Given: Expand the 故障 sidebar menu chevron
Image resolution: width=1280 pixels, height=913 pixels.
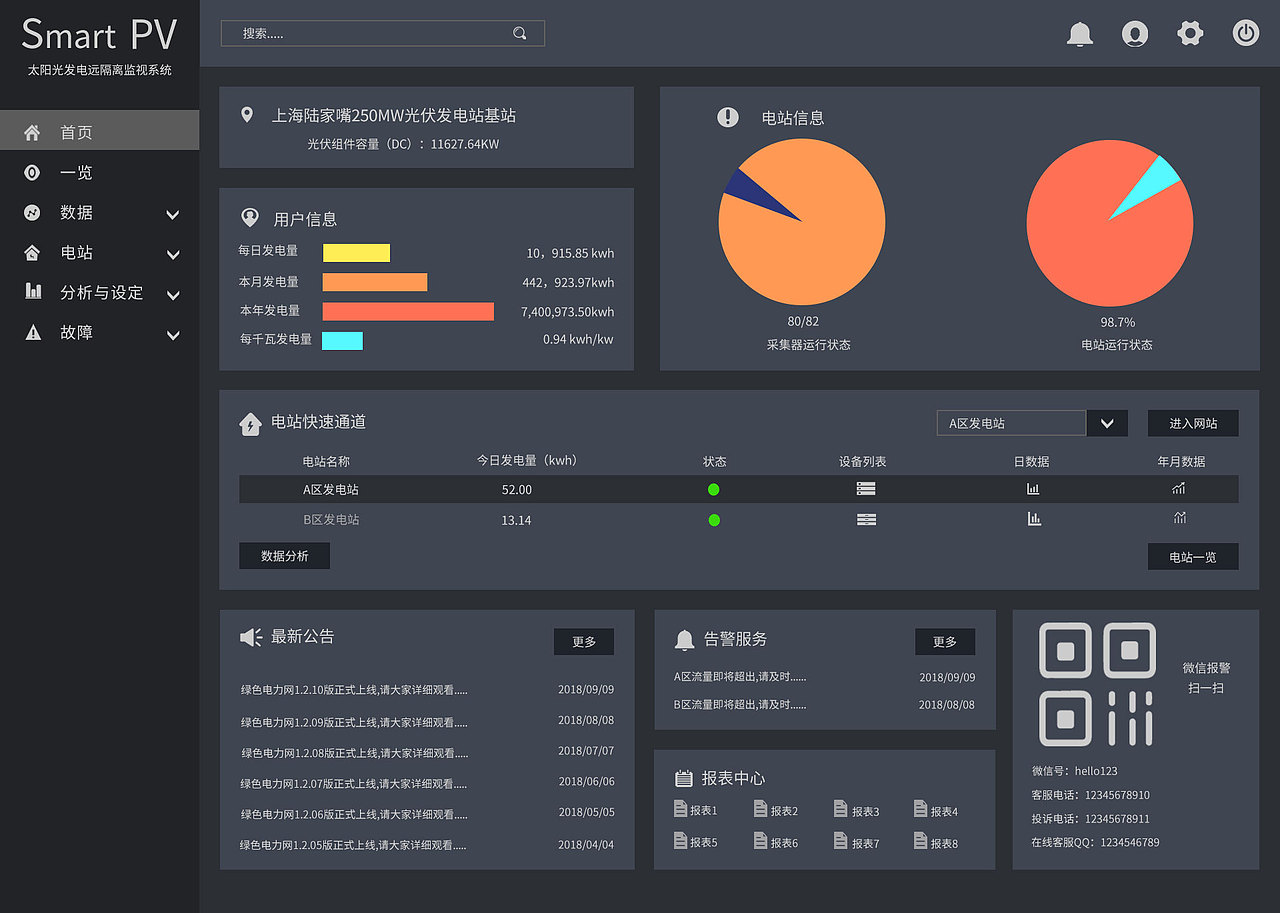Looking at the screenshot, I should [173, 335].
